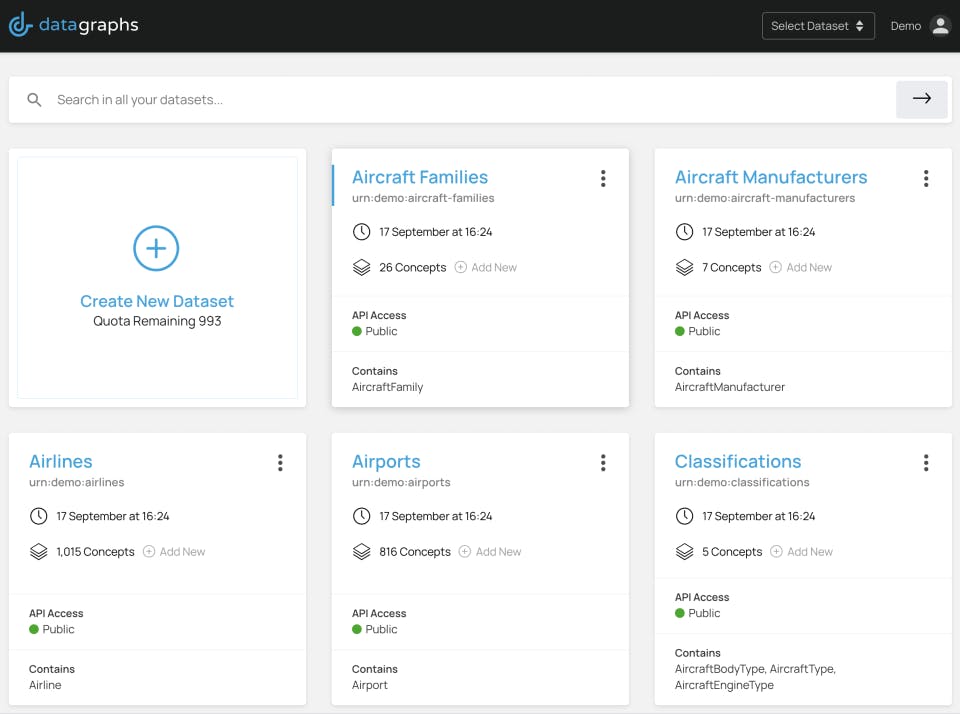The width and height of the screenshot is (960, 714).
Task: Click the Create New Dataset text
Action: [157, 301]
